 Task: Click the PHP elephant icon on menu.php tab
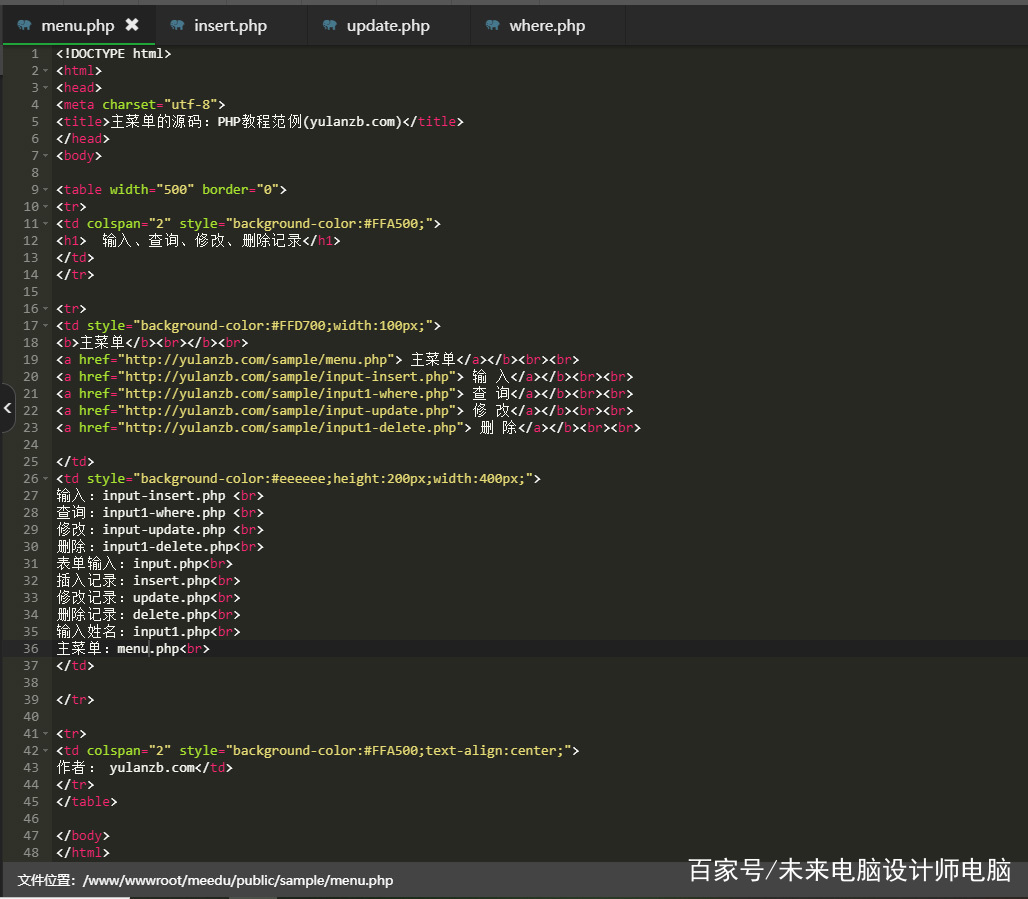[24, 25]
